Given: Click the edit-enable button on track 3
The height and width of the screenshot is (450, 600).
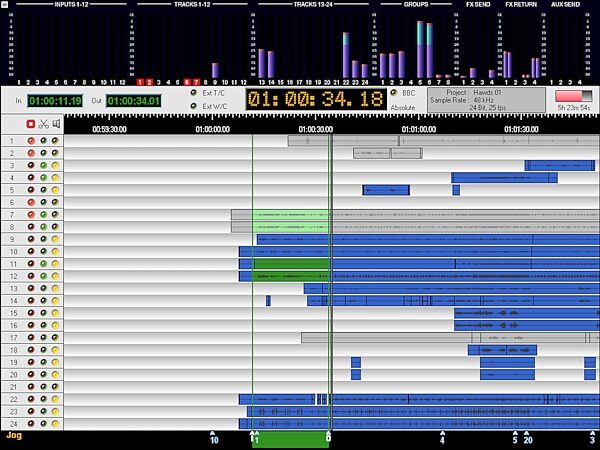Looking at the screenshot, I should 43,165.
